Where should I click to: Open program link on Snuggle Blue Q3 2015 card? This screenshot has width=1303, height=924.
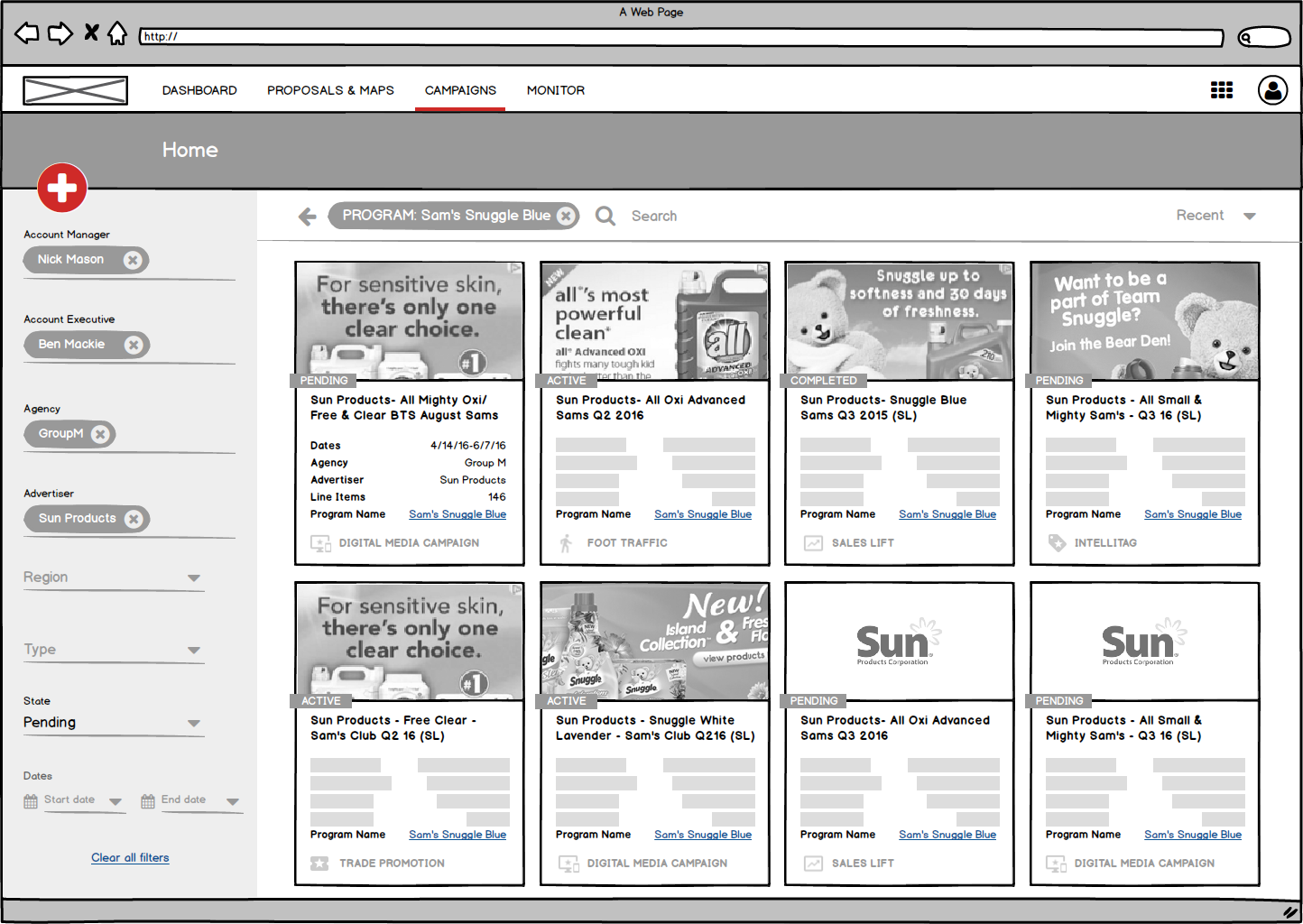[x=947, y=514]
